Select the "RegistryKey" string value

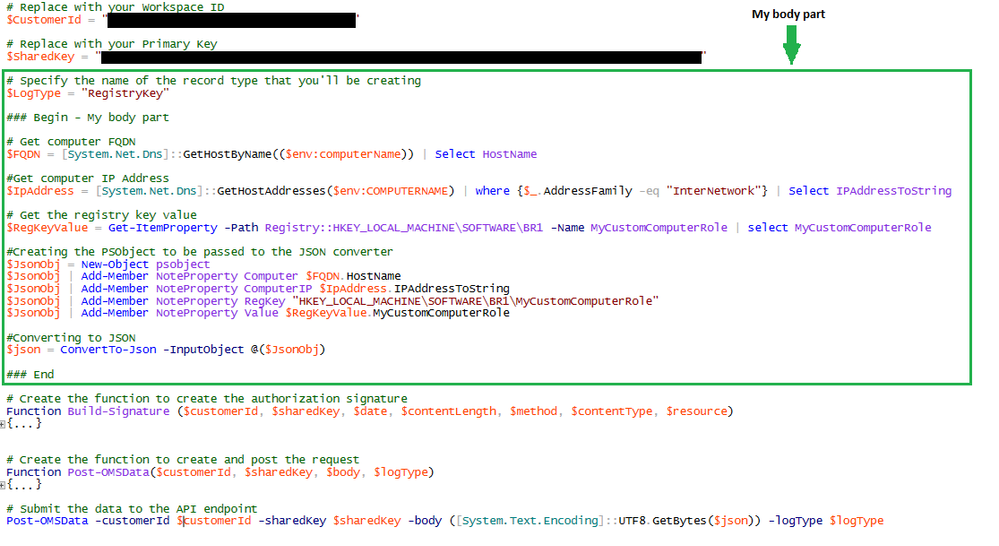[x=125, y=94]
